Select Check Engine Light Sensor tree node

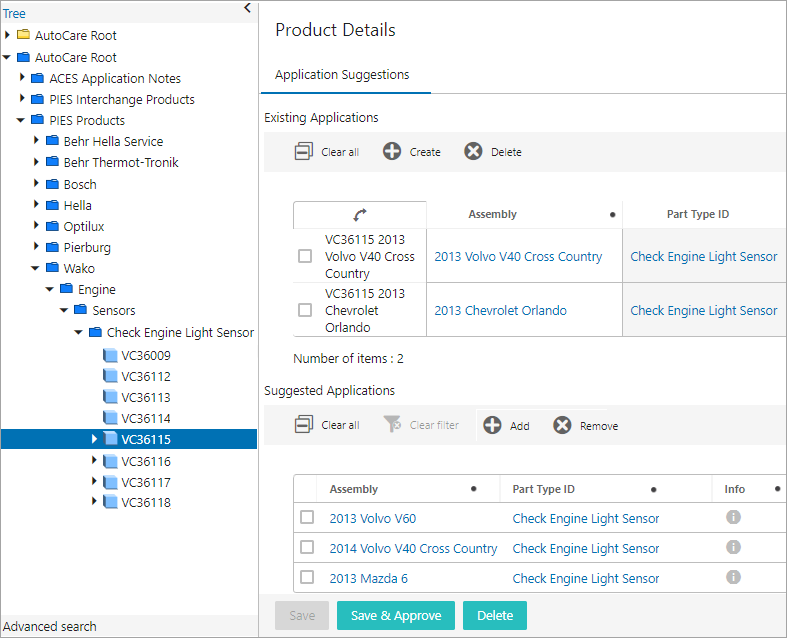click(180, 333)
